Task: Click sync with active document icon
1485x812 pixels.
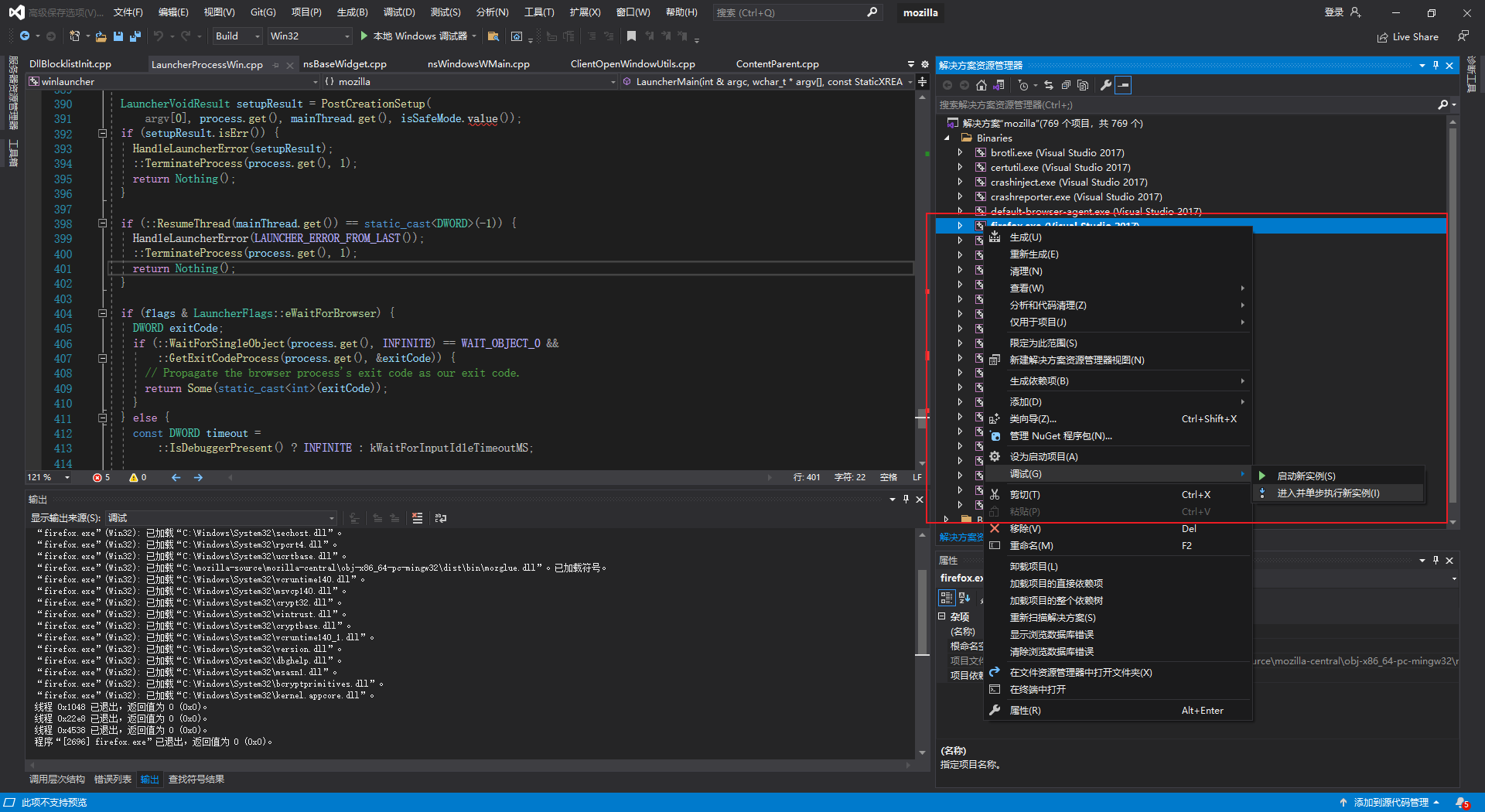Action: 1049,85
